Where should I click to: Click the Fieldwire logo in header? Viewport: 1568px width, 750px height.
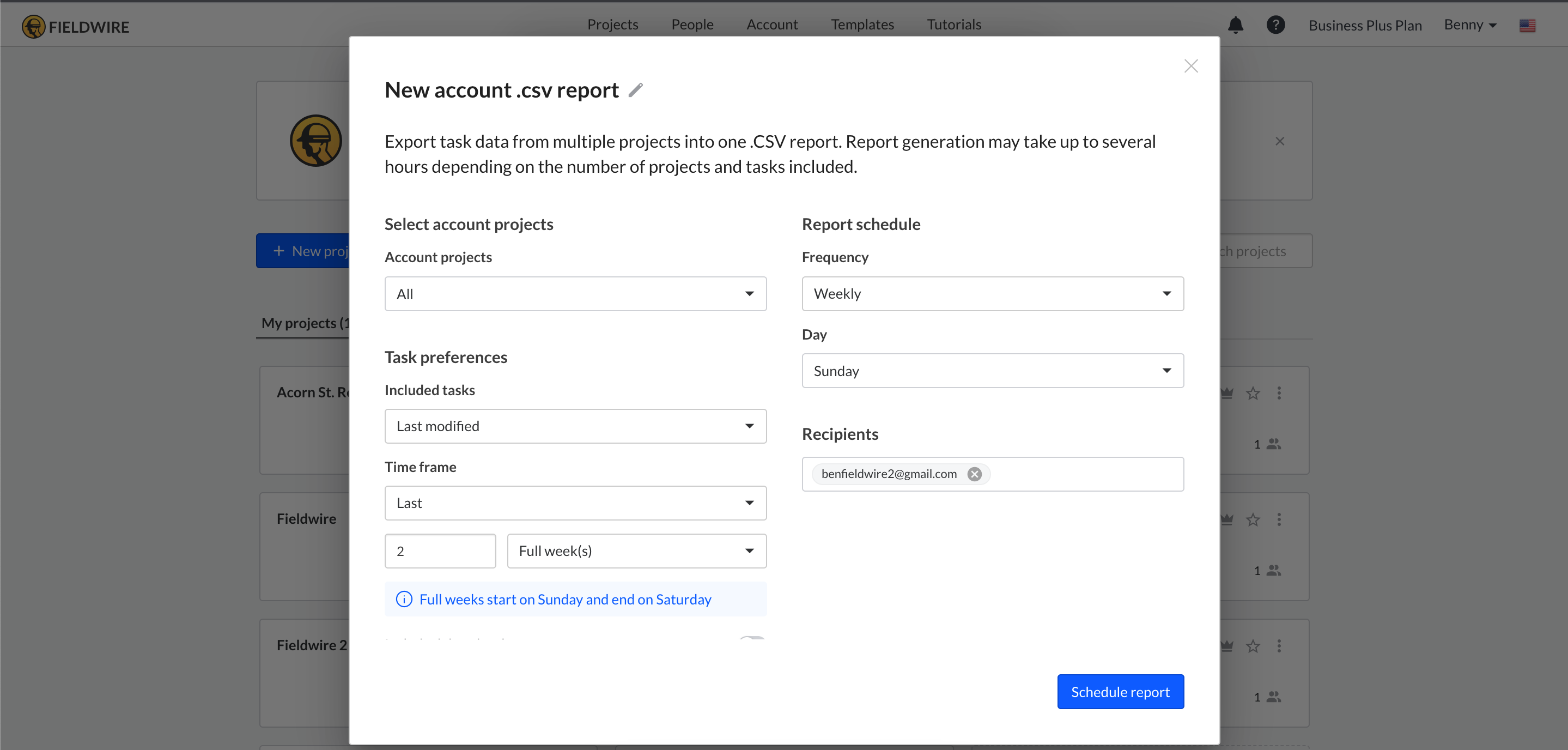[76, 26]
